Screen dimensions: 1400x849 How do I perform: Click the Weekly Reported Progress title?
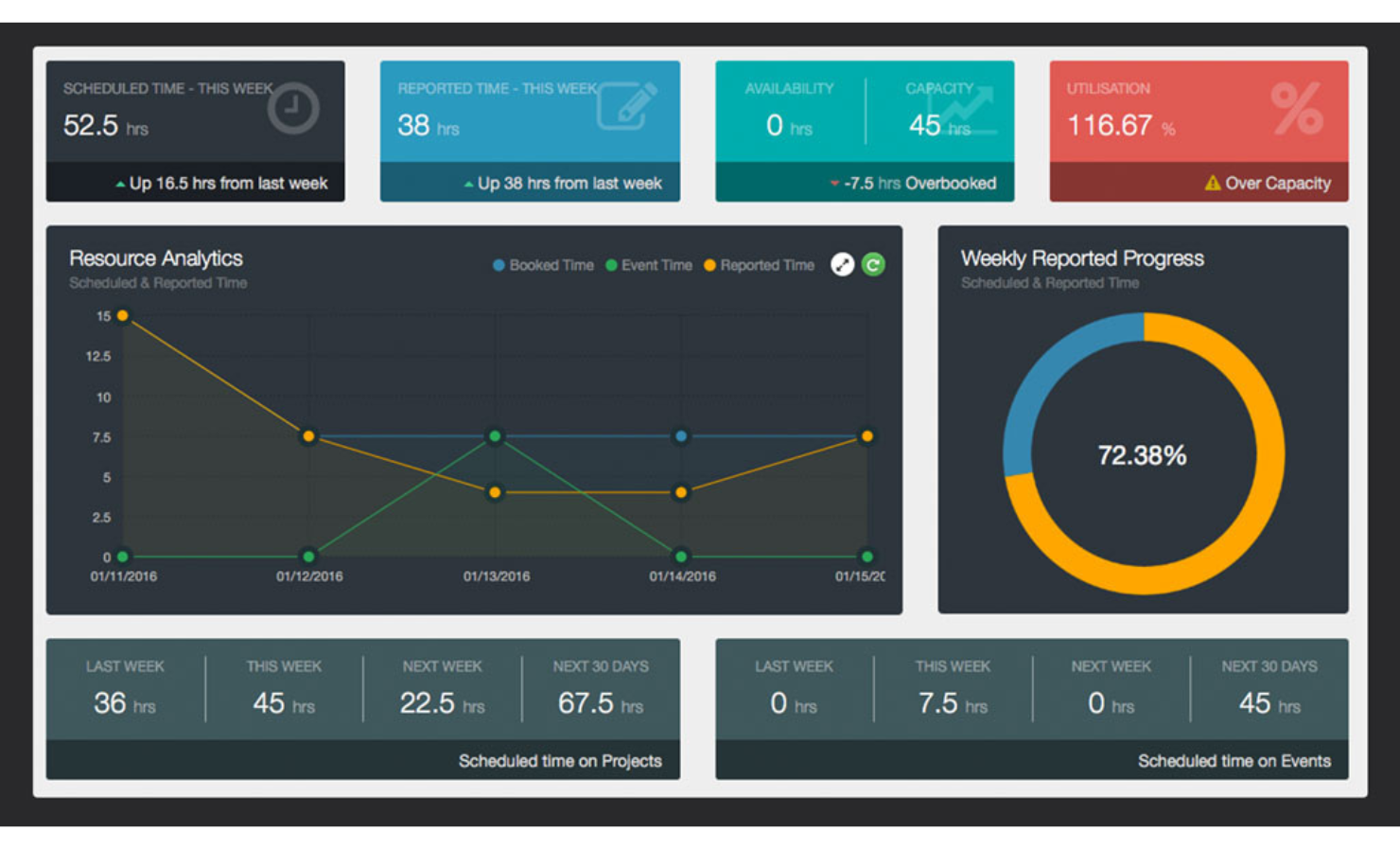point(1082,258)
